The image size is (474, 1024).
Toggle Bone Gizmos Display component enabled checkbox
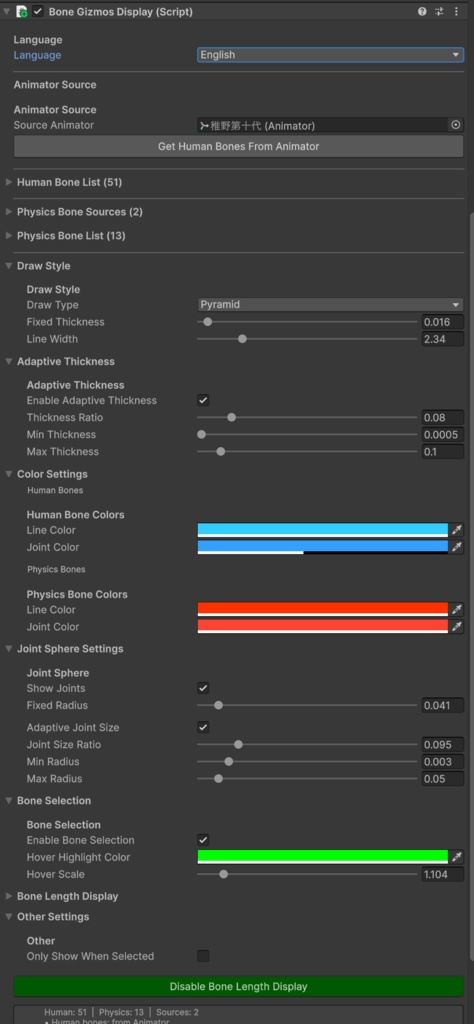[38, 12]
